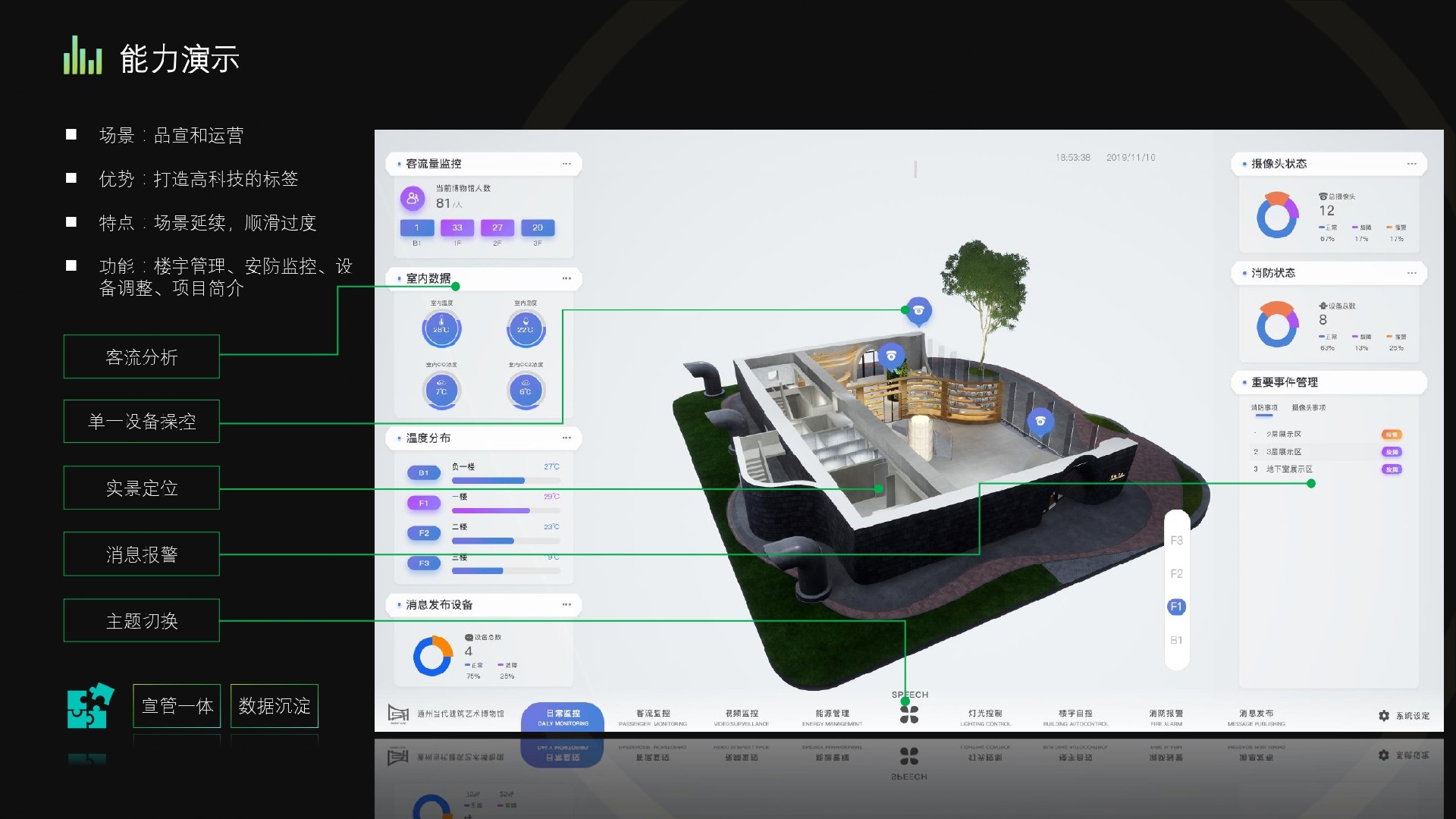Open the 客流监控 passenger monitoring tab

coord(653,717)
